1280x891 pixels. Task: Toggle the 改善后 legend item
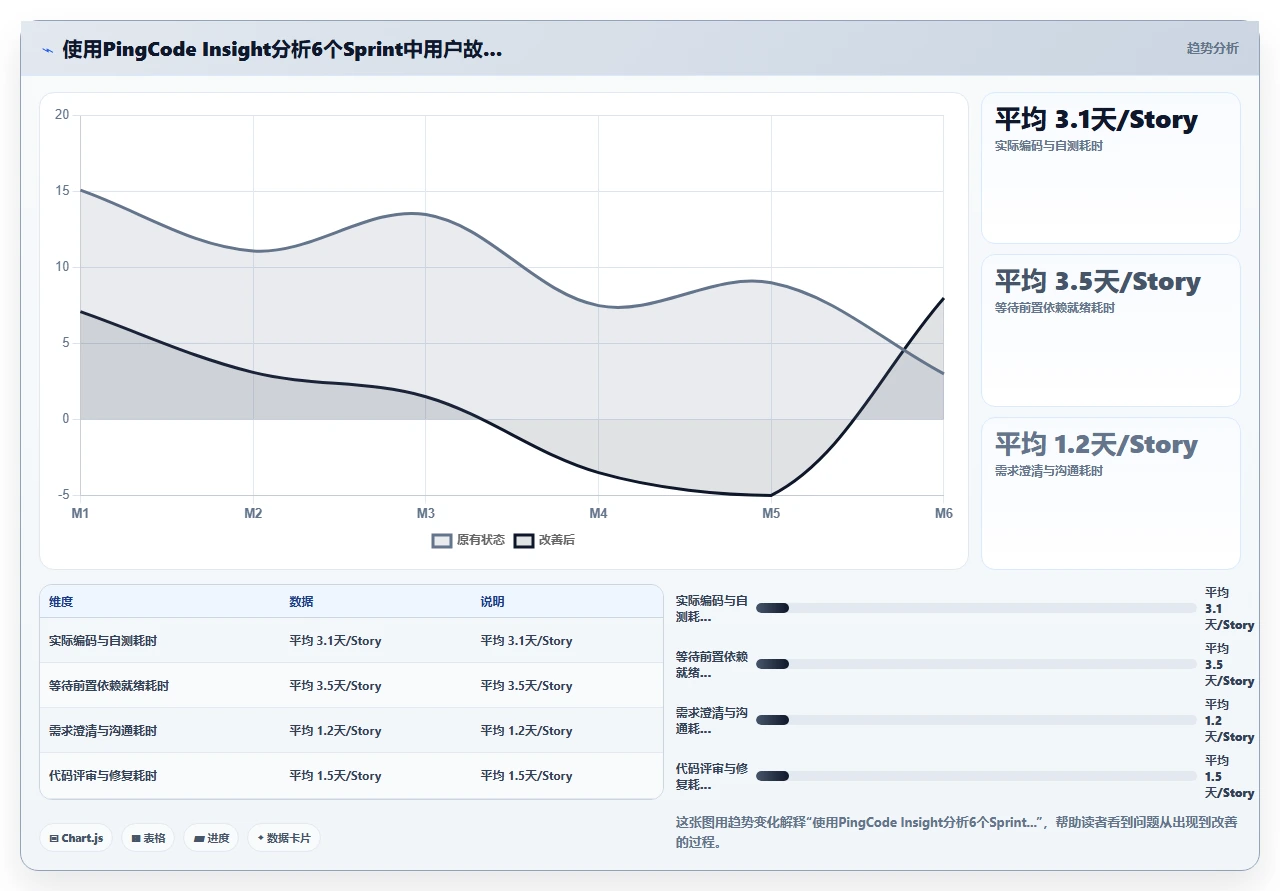[545, 540]
